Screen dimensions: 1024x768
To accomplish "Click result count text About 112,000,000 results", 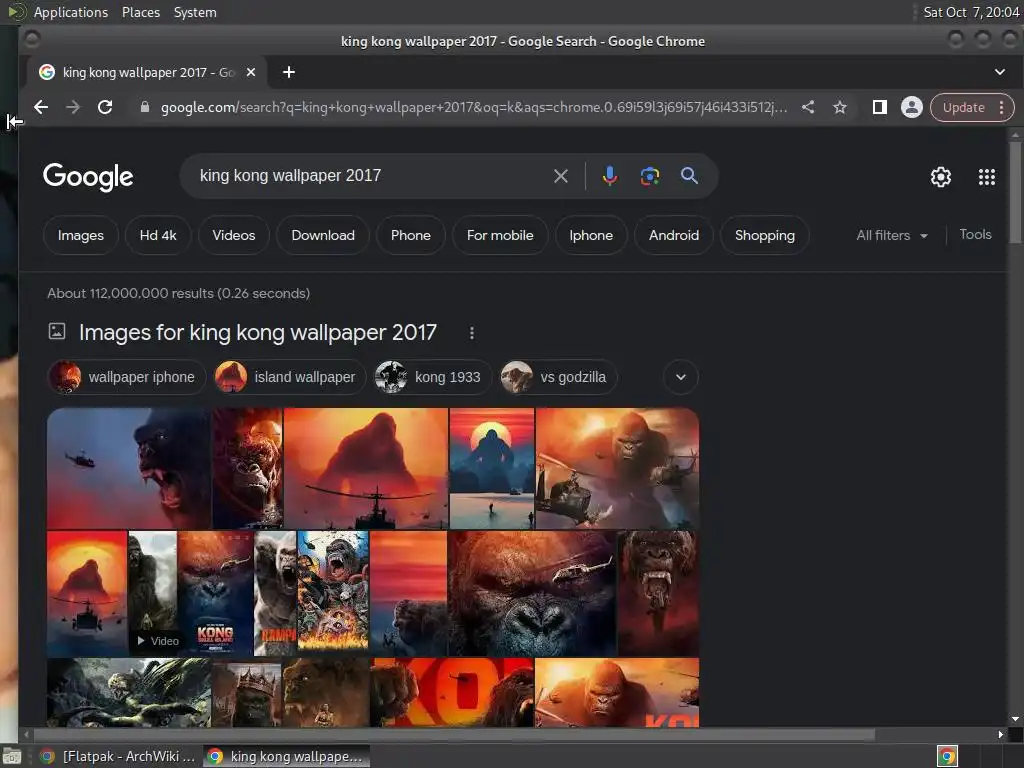I will click(178, 293).
